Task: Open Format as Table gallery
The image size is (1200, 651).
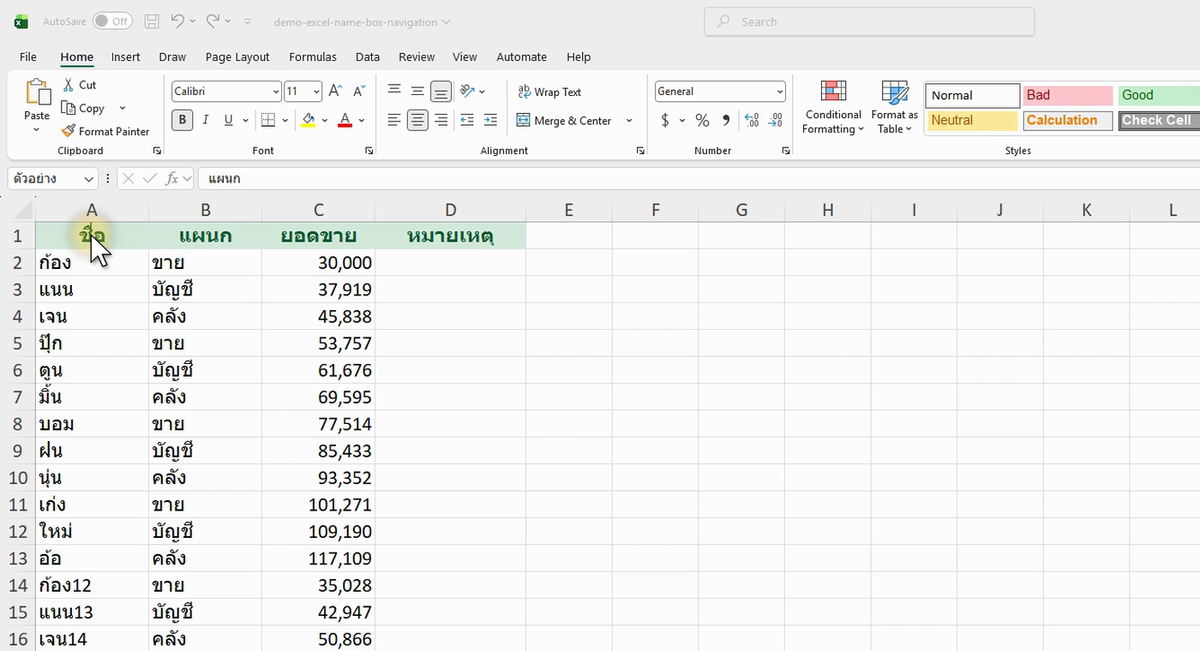Action: pos(894,108)
